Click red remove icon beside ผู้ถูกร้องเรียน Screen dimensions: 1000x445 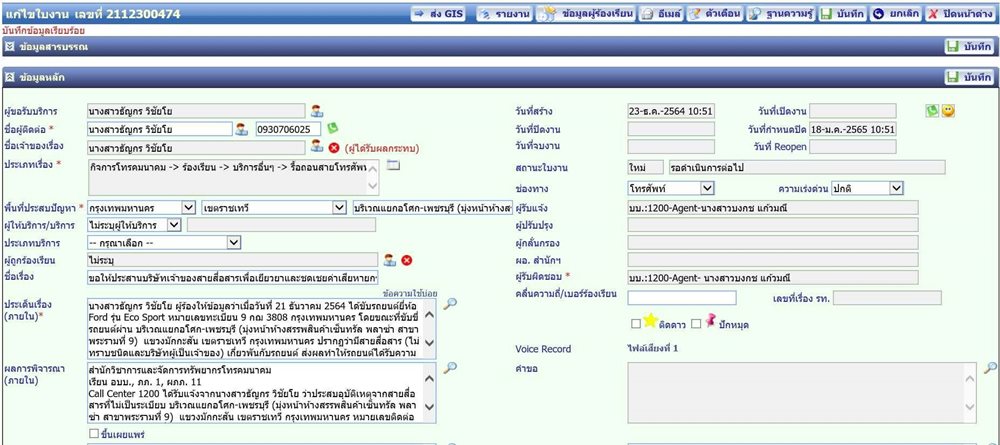(x=406, y=260)
